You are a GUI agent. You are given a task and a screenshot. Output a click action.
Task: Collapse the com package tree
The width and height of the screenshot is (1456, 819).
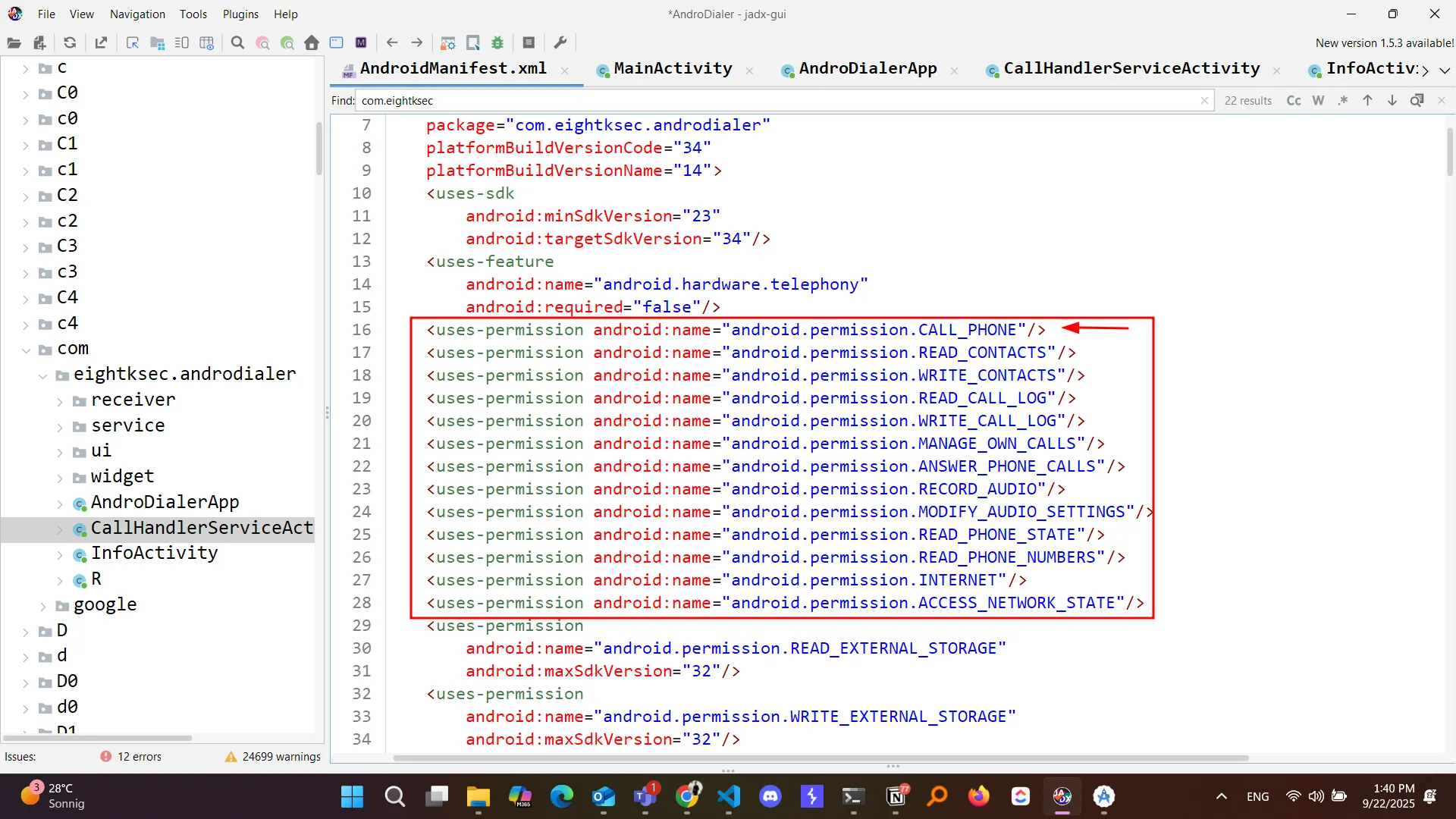coord(26,350)
